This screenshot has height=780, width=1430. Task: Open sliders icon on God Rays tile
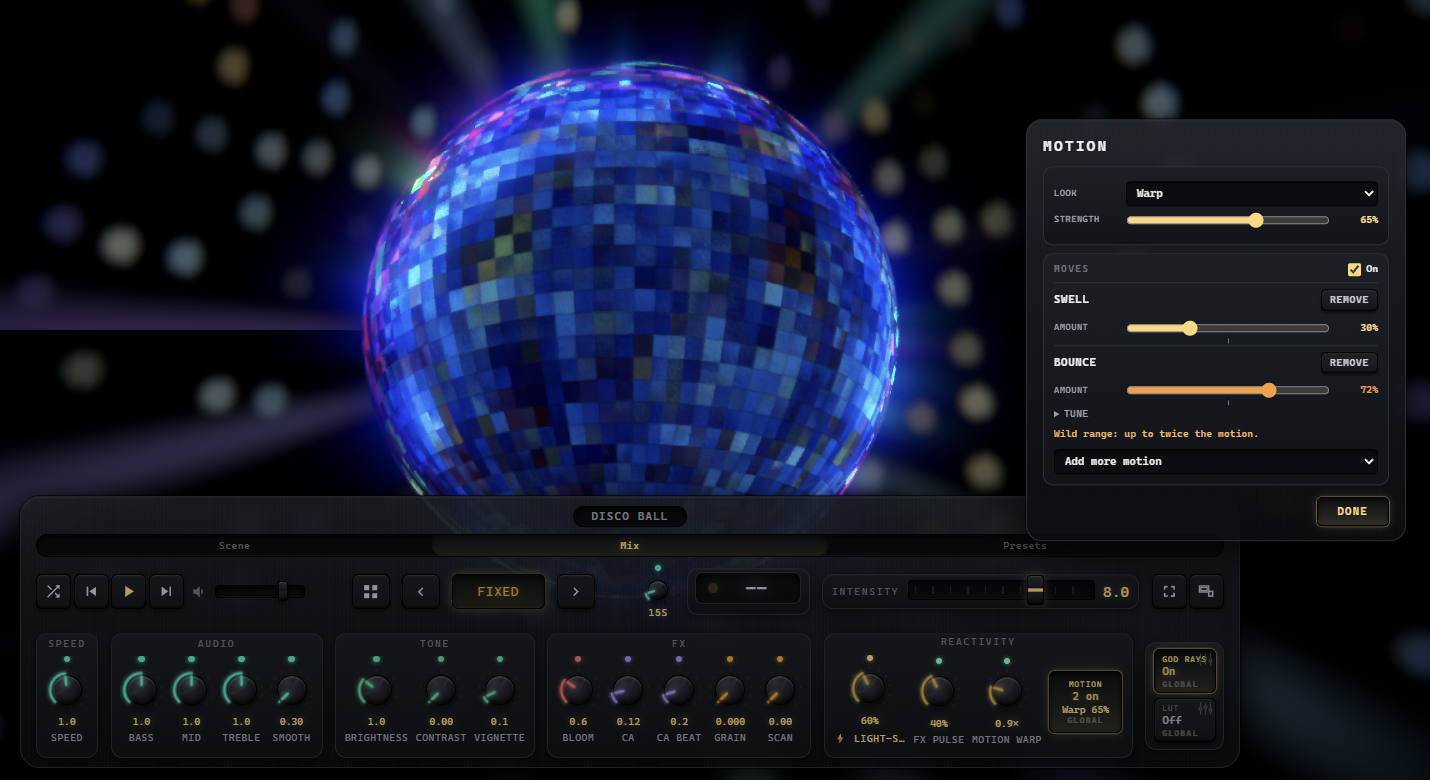1205,661
